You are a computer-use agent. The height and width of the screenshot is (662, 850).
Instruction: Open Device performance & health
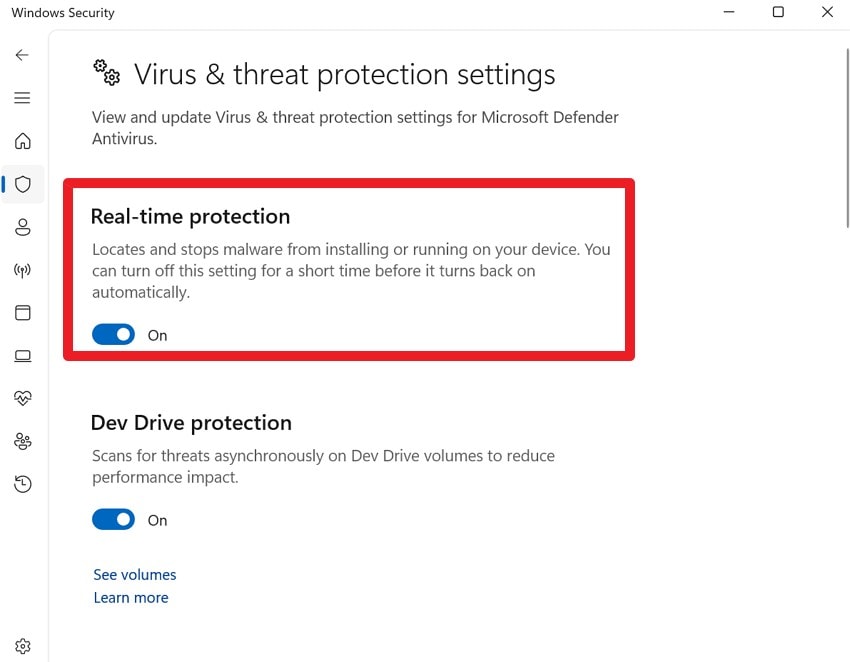22,398
